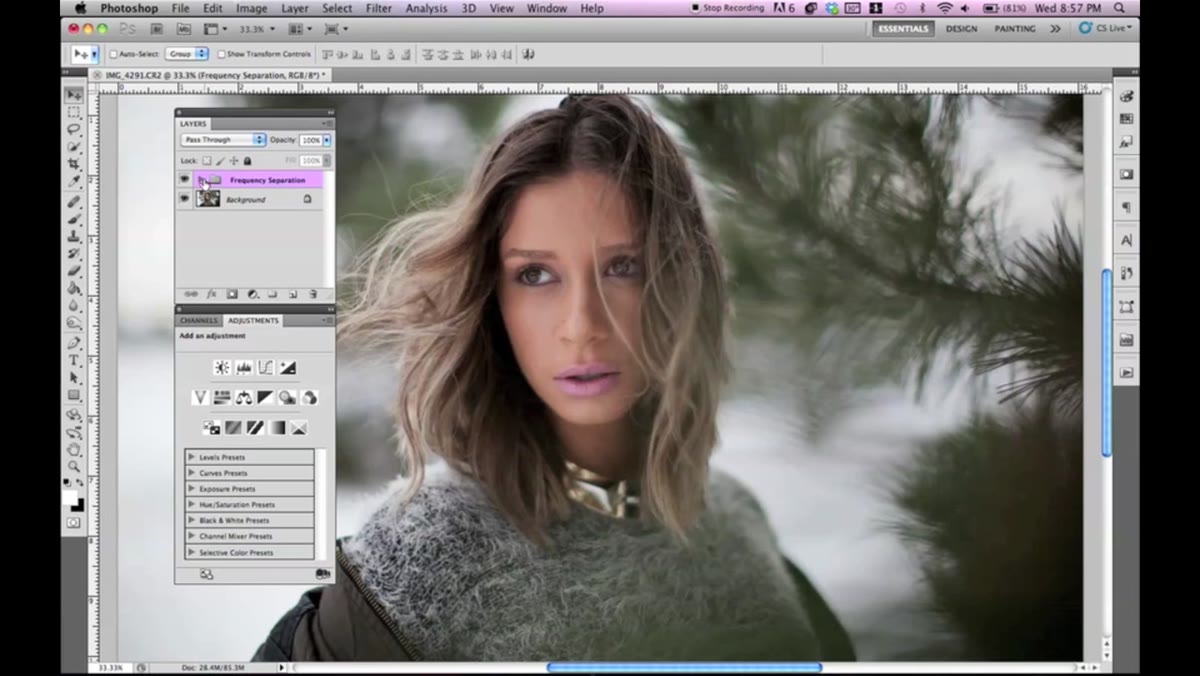Open layer style fx menu
This screenshot has width=1200, height=676.
click(x=211, y=295)
